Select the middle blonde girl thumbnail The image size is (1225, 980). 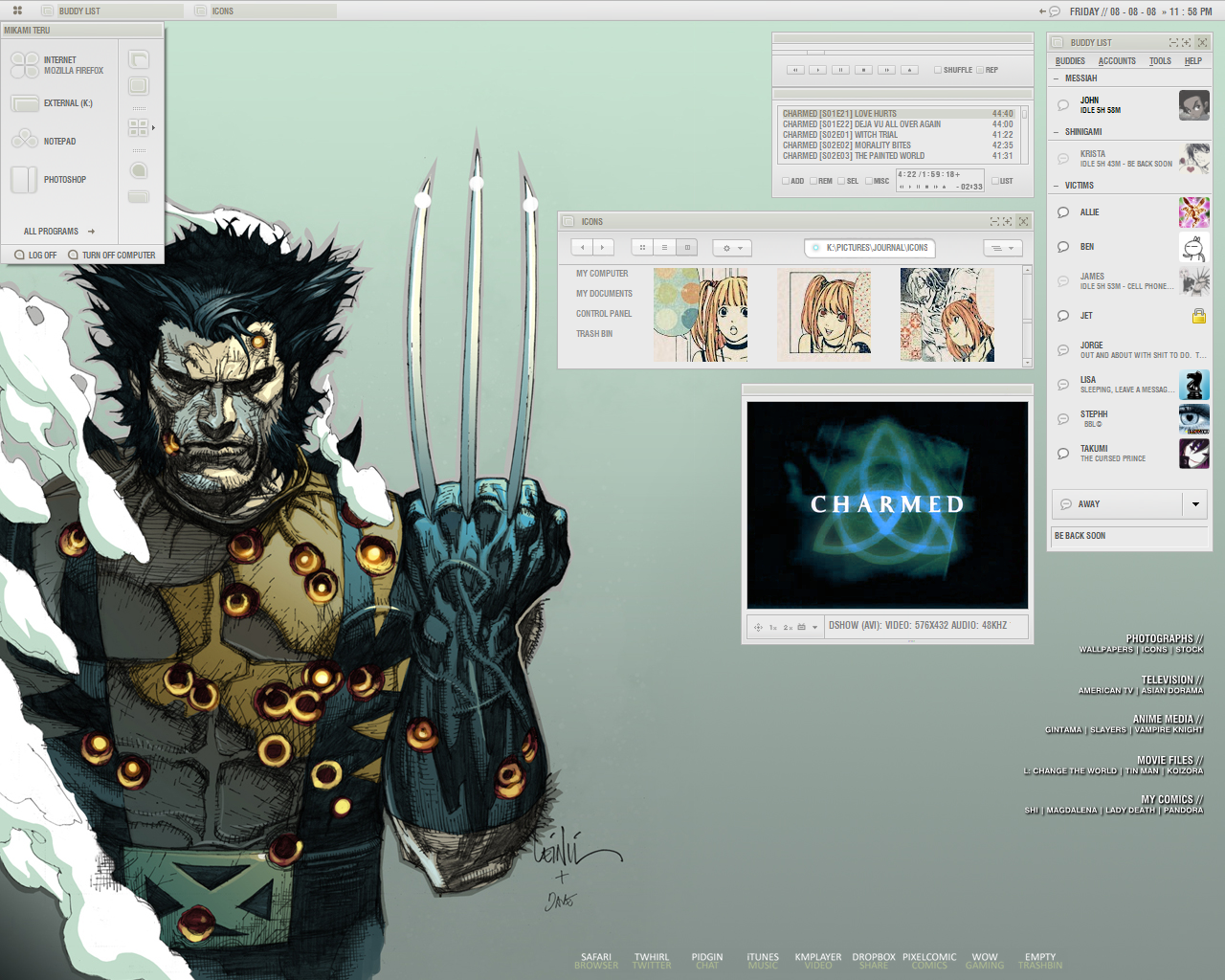point(824,315)
